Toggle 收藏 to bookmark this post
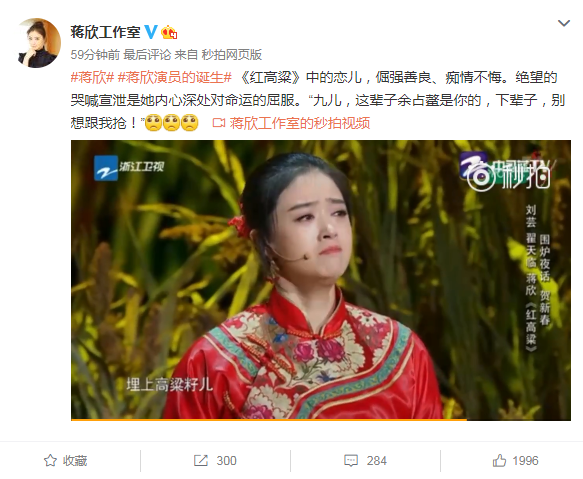 (65, 460)
